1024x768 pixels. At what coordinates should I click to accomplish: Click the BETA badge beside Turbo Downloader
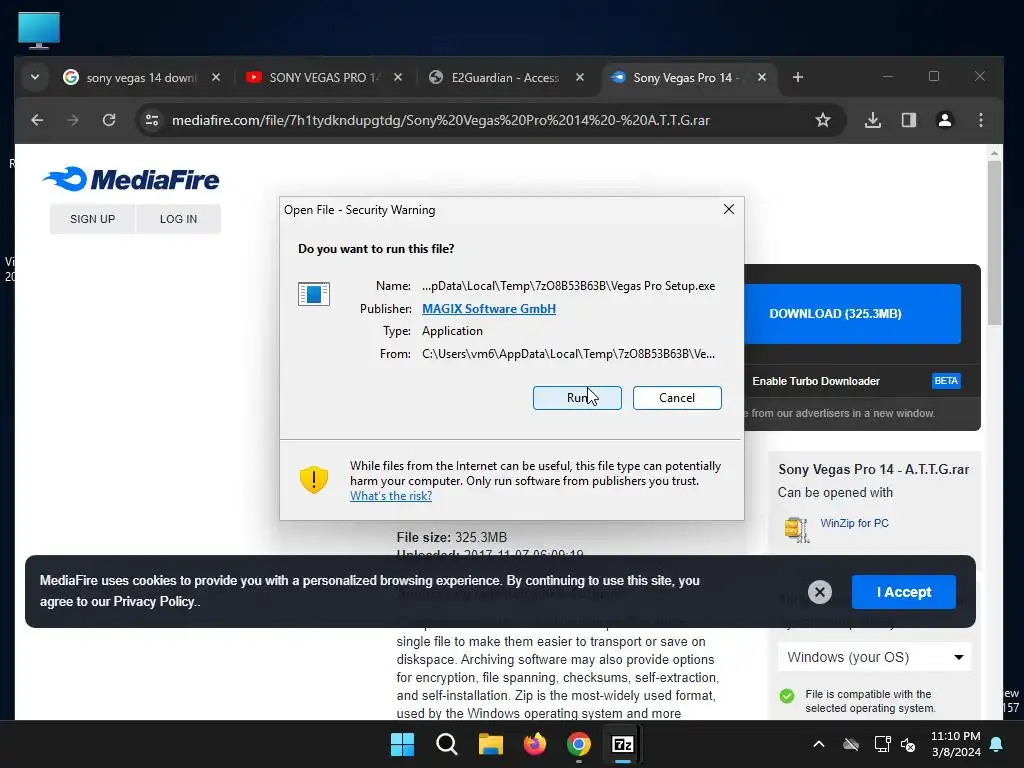(946, 381)
